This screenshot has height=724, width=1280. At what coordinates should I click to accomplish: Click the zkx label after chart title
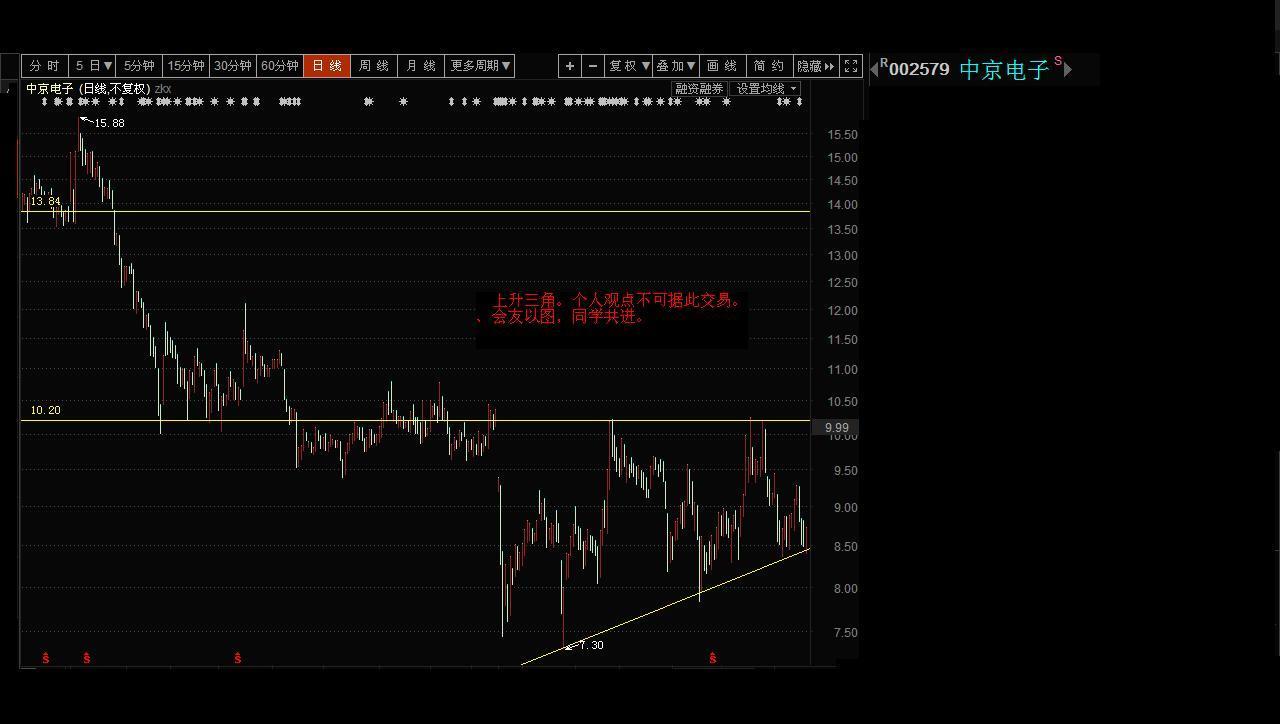163,89
